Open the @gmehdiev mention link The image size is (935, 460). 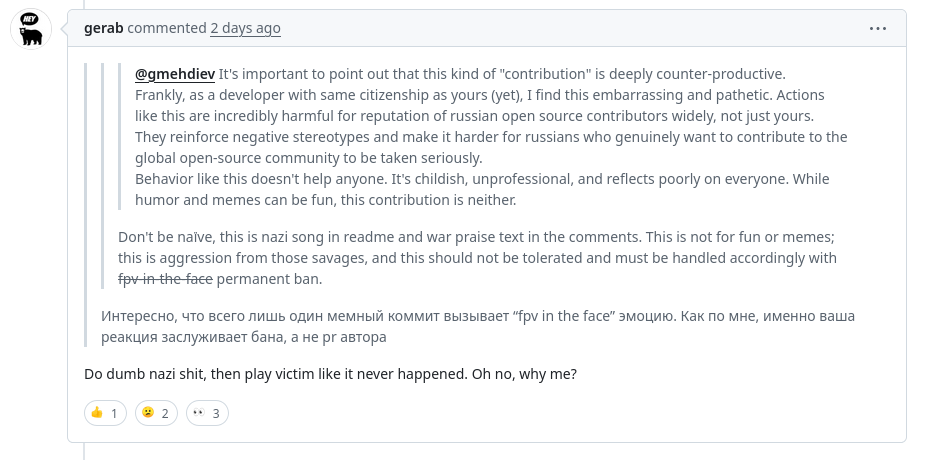[175, 74]
